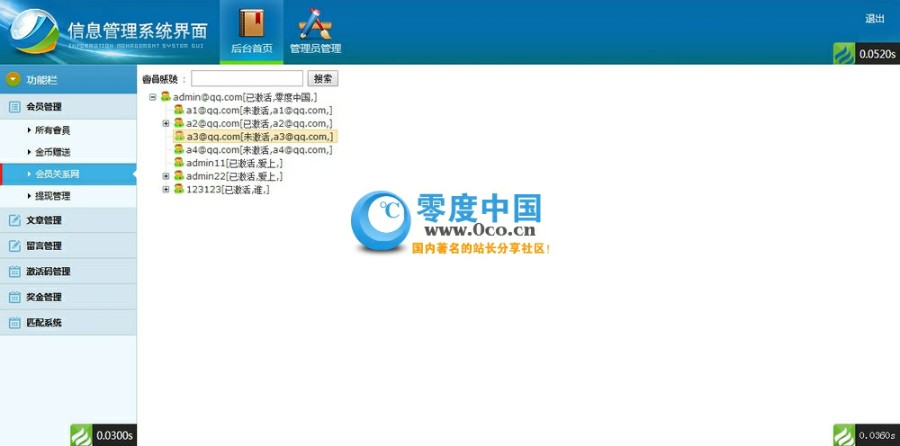Click the 留言管理 pencil icon
Viewport: 900px width, 446px height.
(15, 246)
